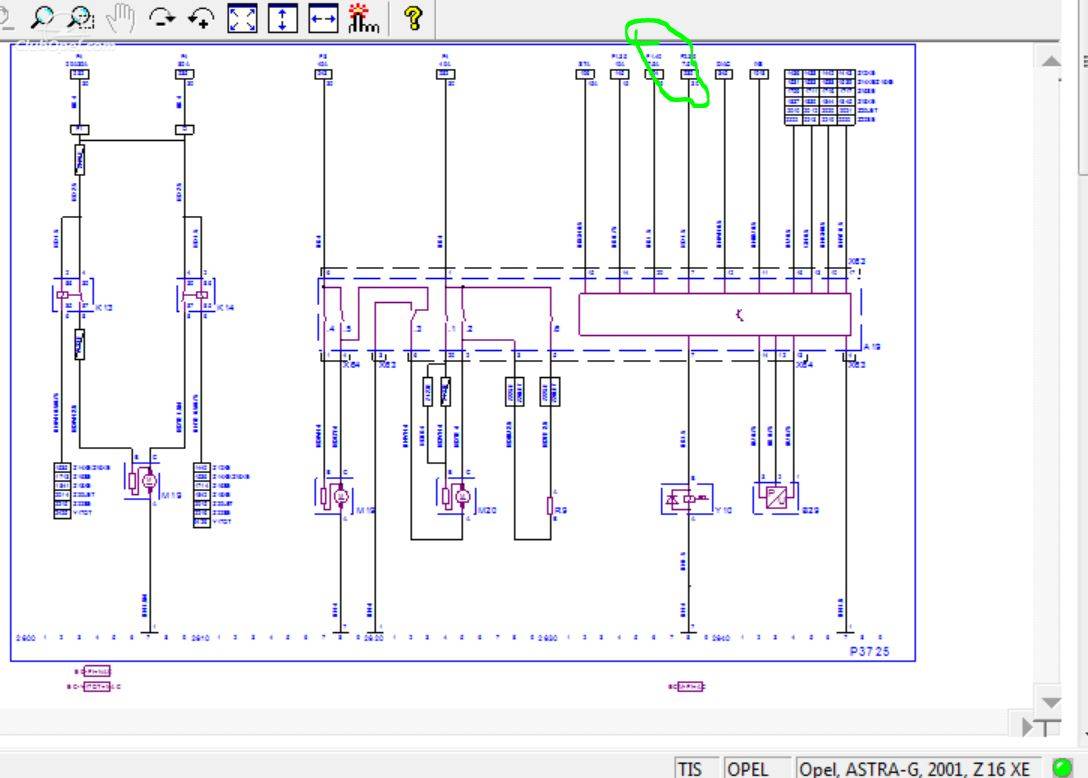This screenshot has width=1088, height=778.
Task: Click the curved arrow with minus icon
Action: point(162,17)
